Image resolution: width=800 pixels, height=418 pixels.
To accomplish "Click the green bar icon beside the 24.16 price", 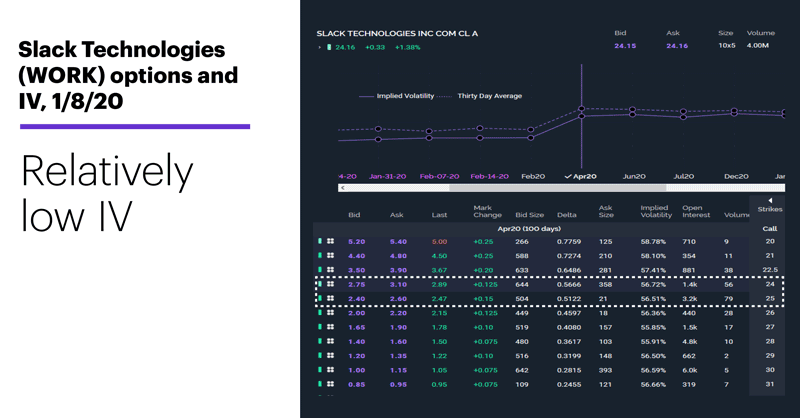I will [x=329, y=47].
